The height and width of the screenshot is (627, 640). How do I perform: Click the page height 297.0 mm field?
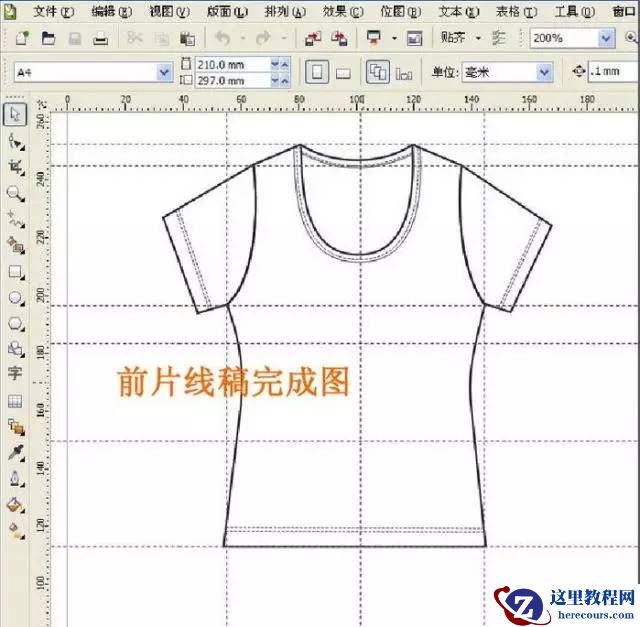(233, 81)
